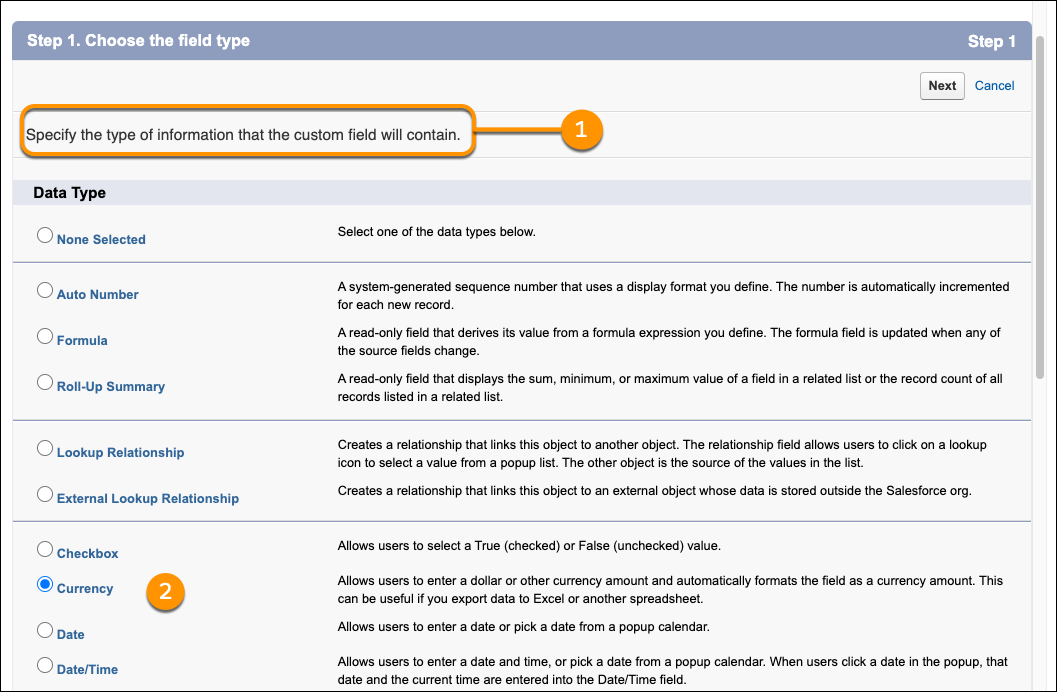Screen dimensions: 1057x692
Task: Click the orange callout marker numbered 2
Action: (165, 592)
